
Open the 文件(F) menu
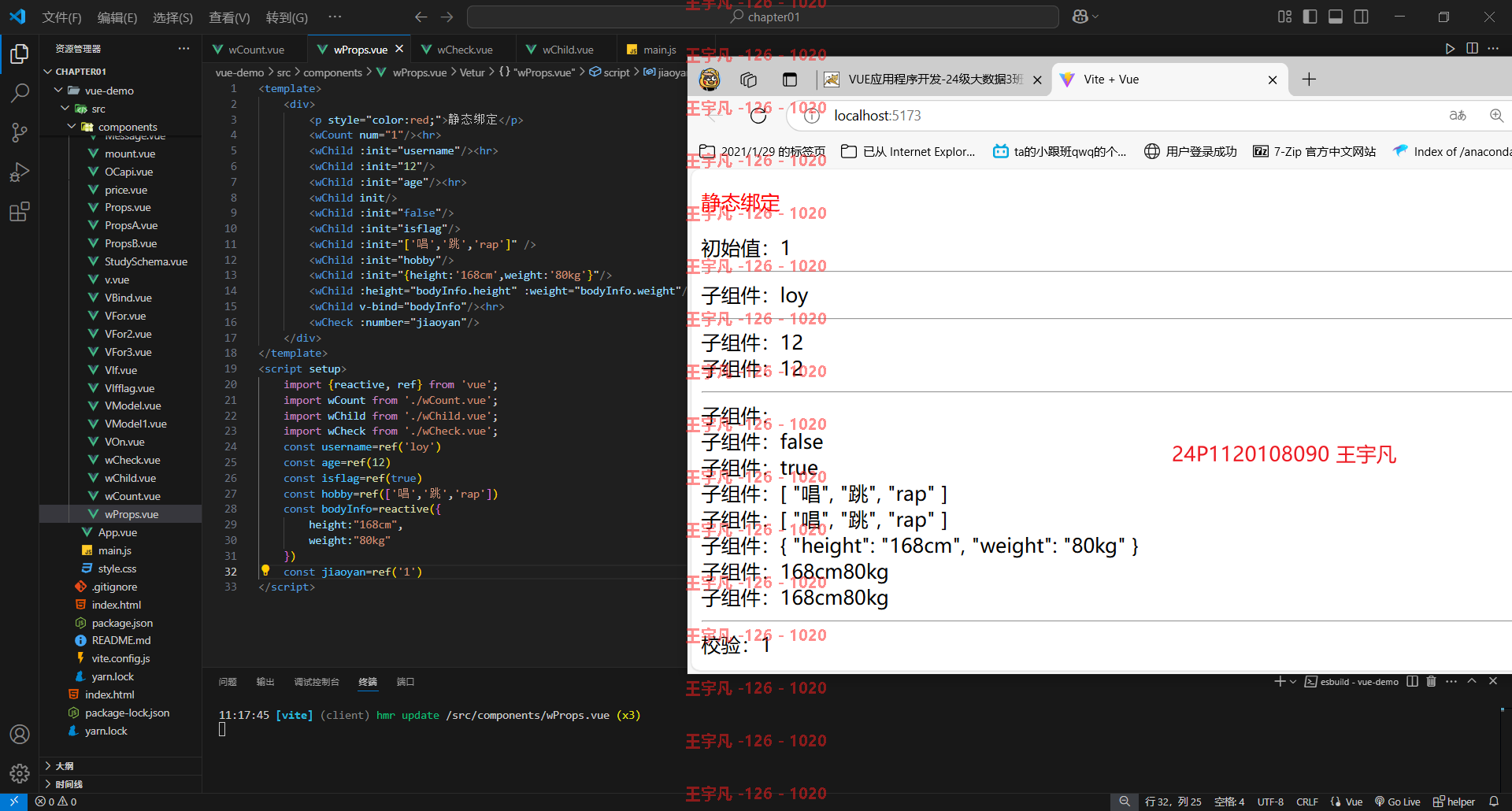[61, 17]
